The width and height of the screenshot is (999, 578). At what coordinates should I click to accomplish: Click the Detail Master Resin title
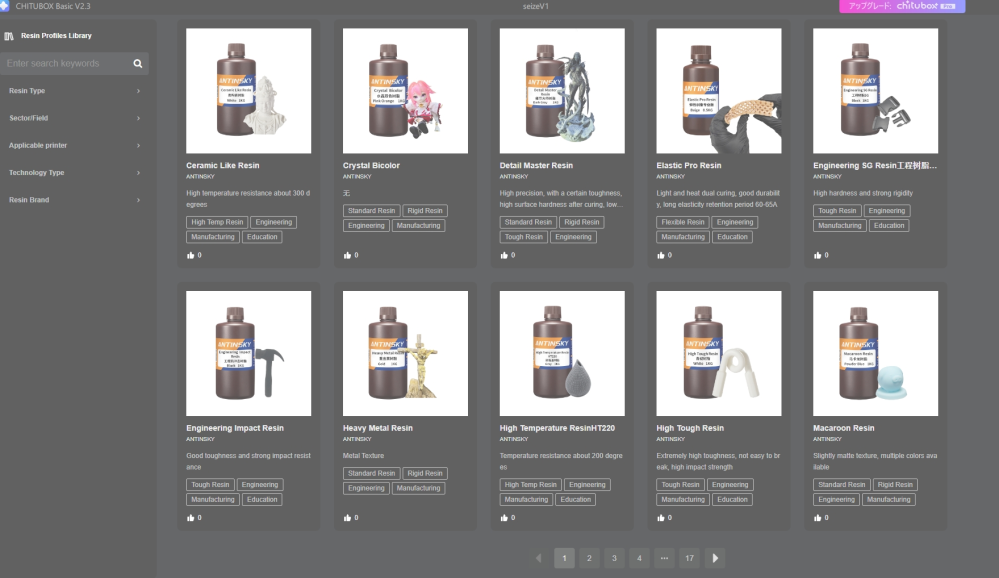[x=536, y=166]
